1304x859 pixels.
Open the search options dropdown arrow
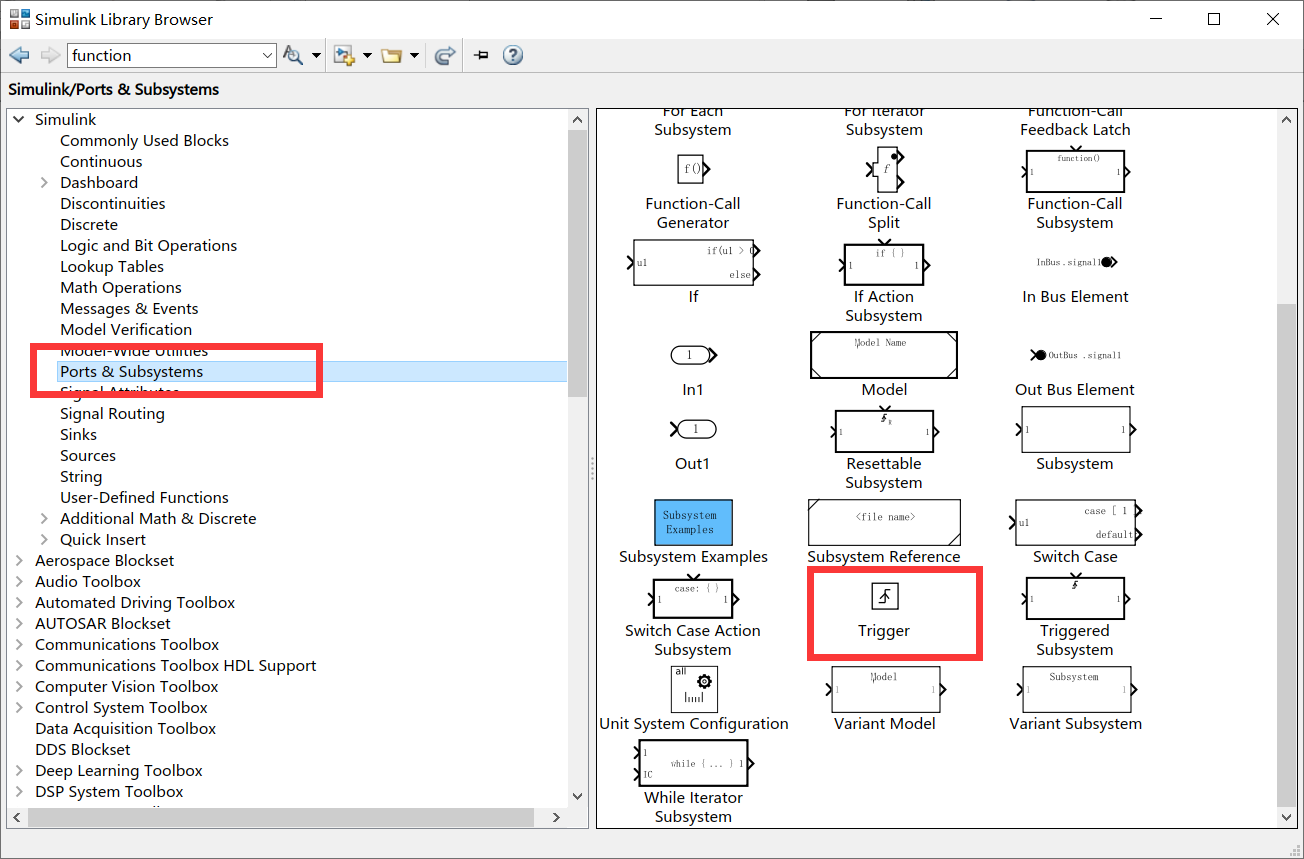point(316,56)
